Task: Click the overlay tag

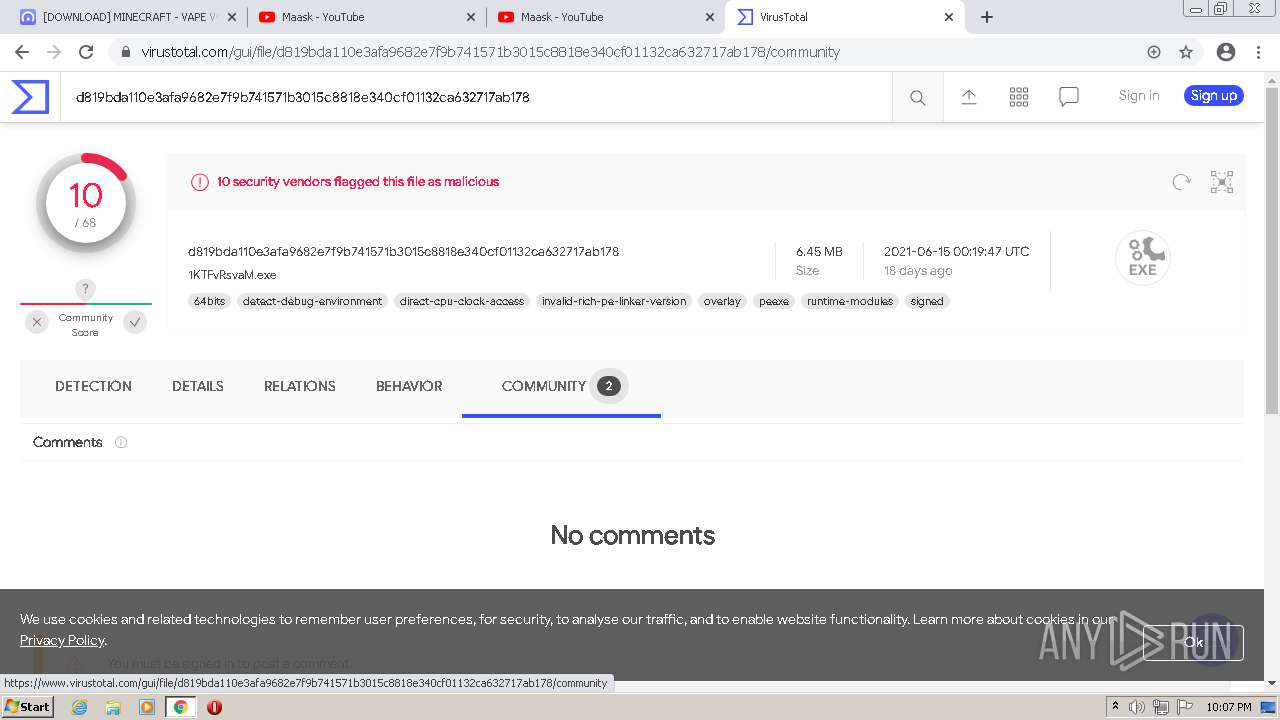Action: click(x=722, y=301)
